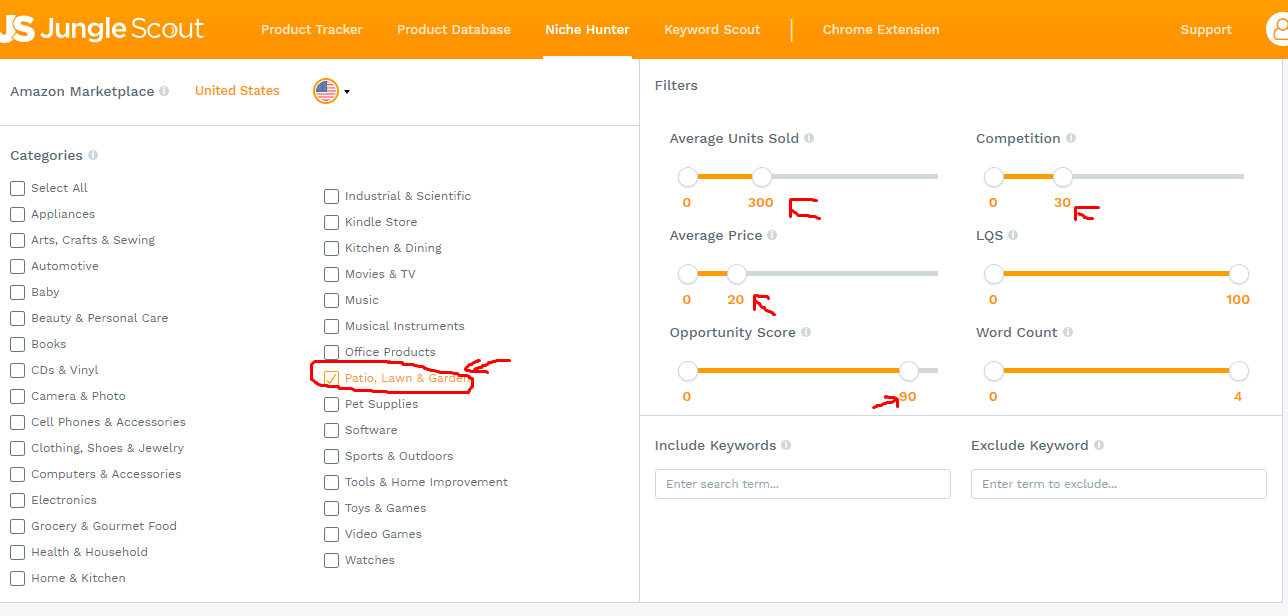The image size is (1288, 616).
Task: Click info icon beside Include Keywords
Action: click(x=786, y=446)
